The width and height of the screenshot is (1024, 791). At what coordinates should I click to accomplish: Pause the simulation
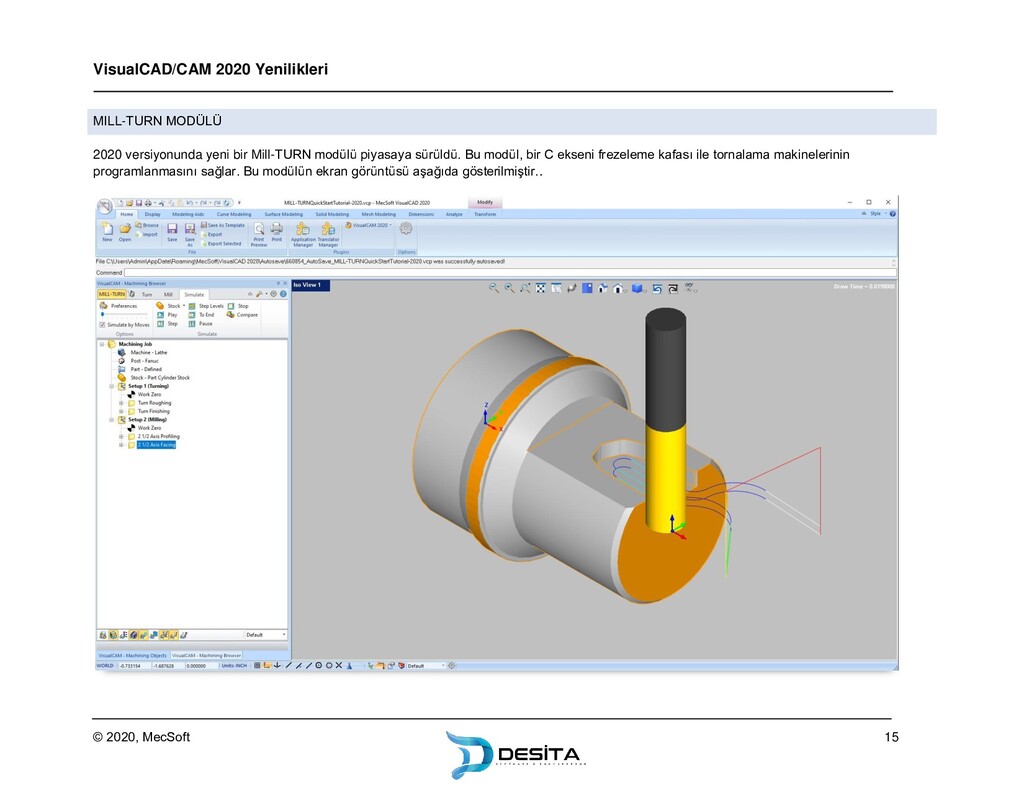[x=201, y=324]
